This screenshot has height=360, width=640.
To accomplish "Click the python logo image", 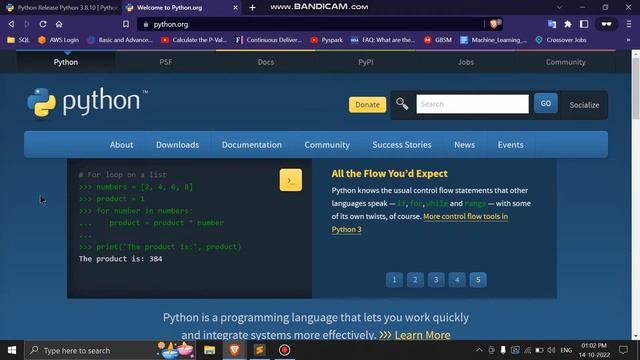I will click(87, 102).
